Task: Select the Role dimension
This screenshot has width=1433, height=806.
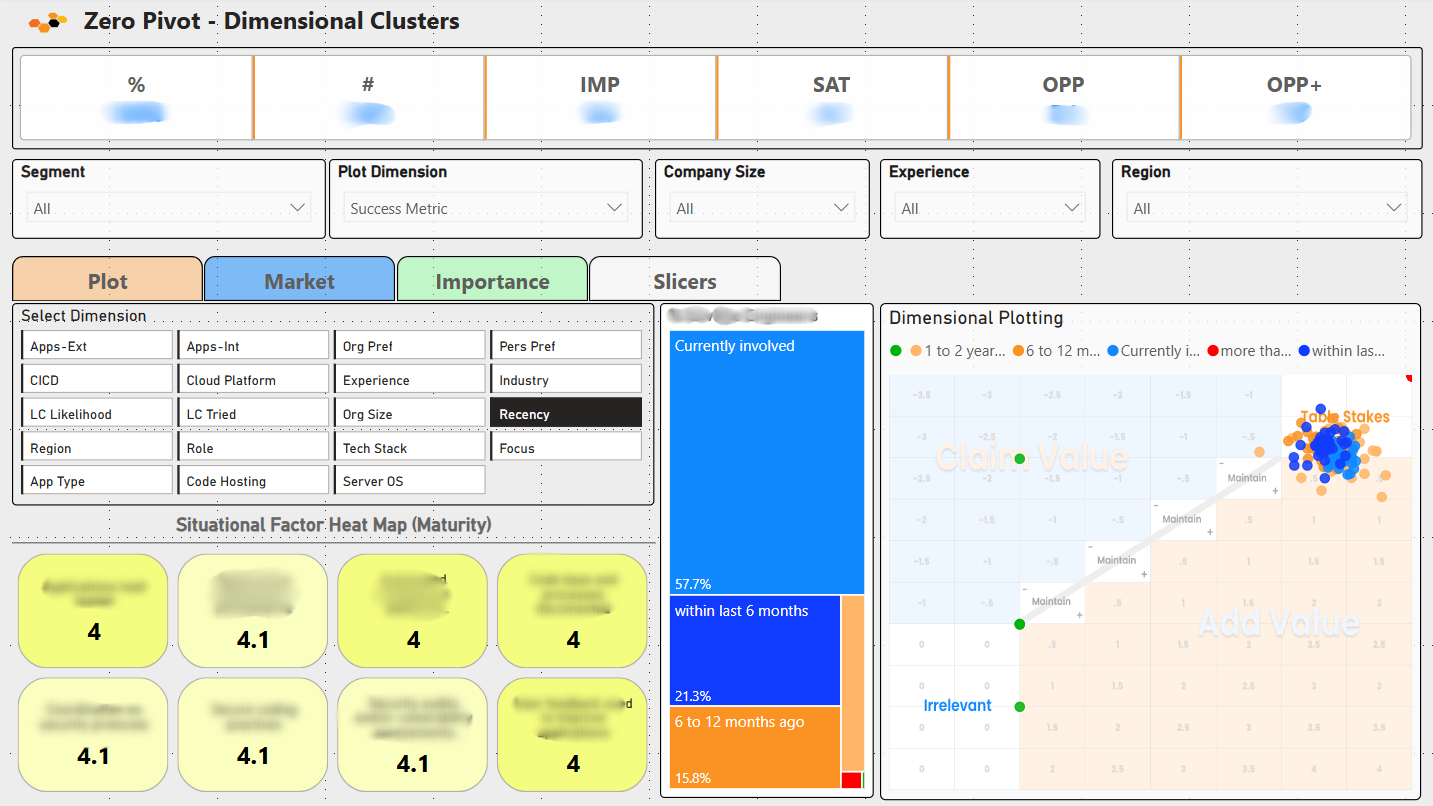Action: [x=253, y=448]
